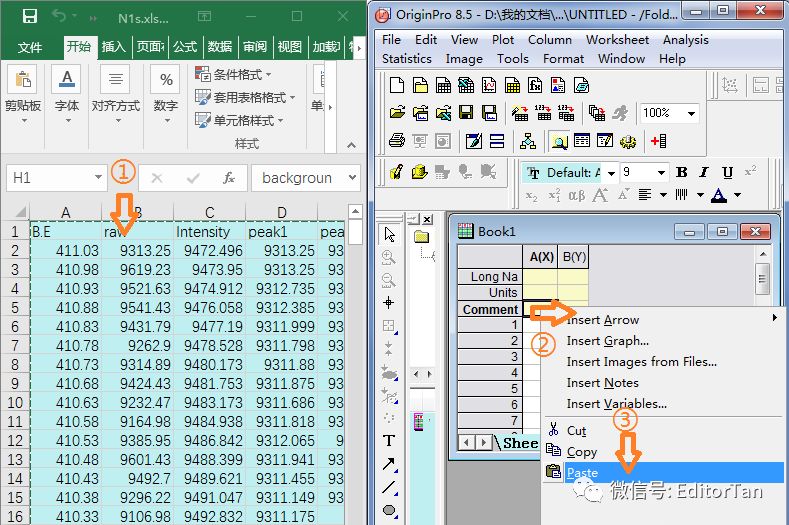Click Excel formula bar text background
The image size is (789, 525).
pyautogui.click(x=297, y=178)
